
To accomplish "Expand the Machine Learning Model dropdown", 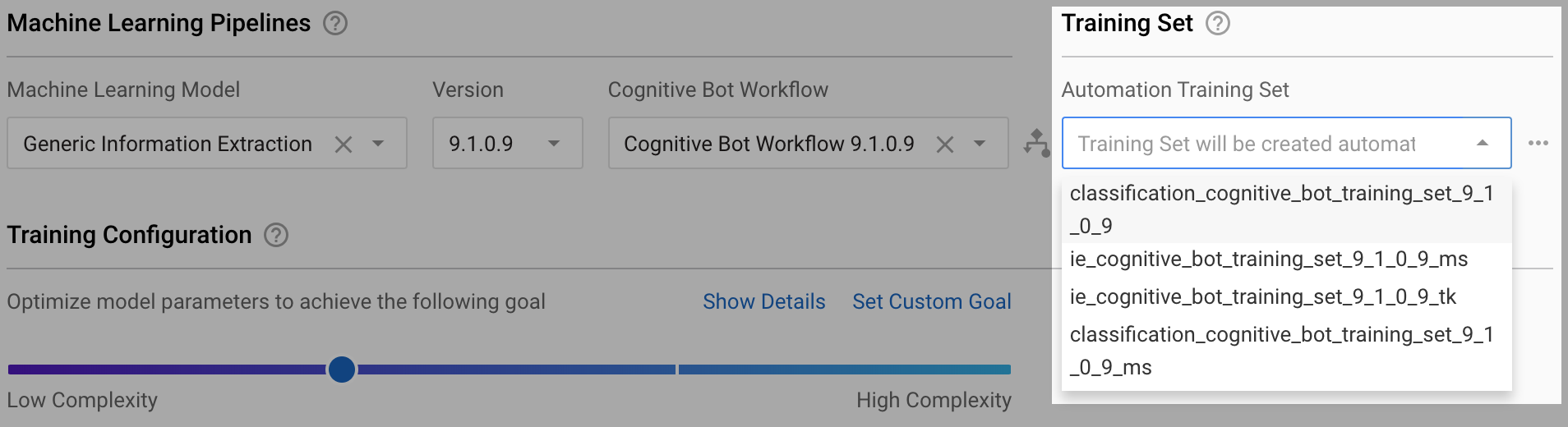I will (x=378, y=143).
